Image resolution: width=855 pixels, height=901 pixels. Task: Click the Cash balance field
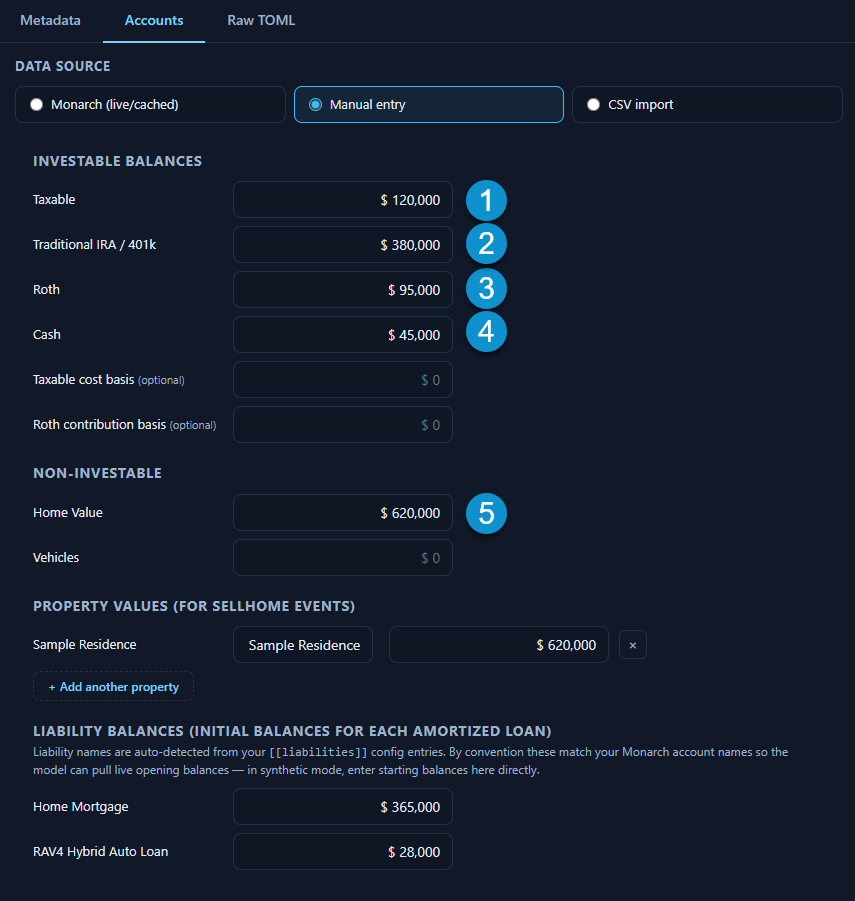coord(343,334)
